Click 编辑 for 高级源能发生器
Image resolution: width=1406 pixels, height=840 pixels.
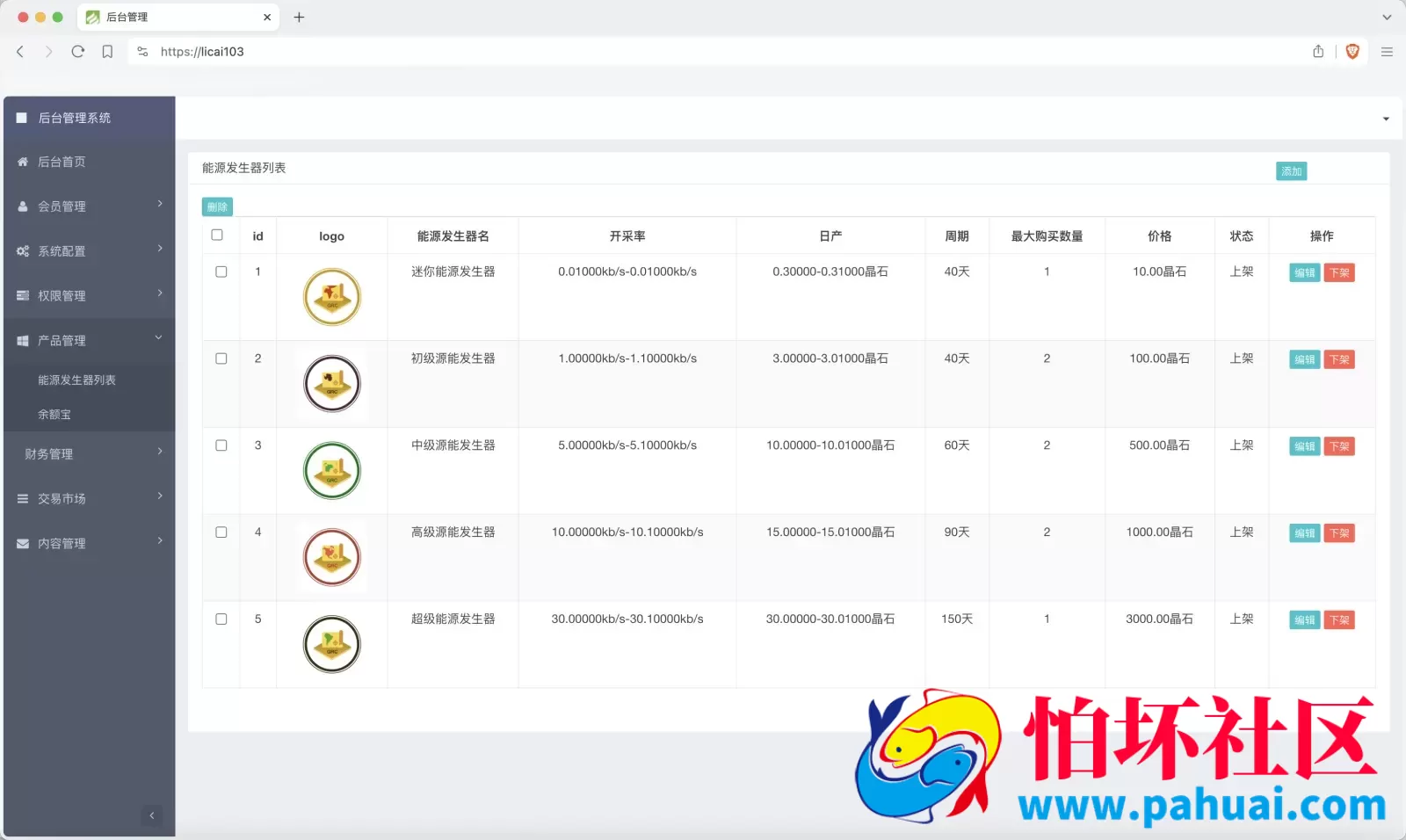click(1305, 534)
